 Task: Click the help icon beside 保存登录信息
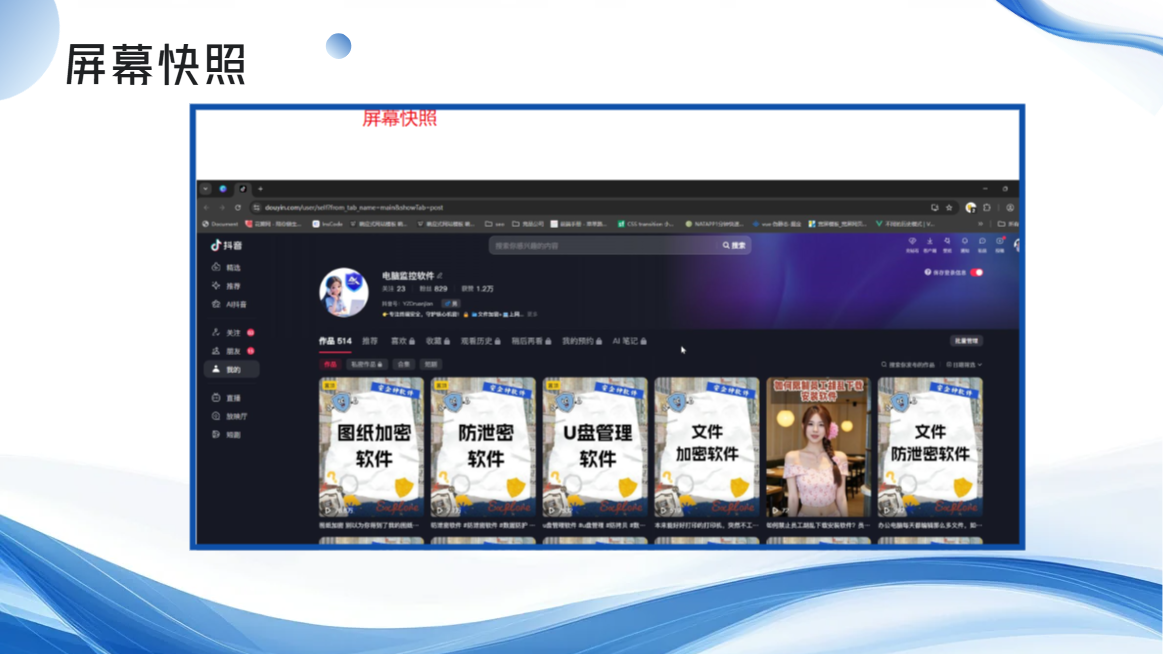point(927,272)
